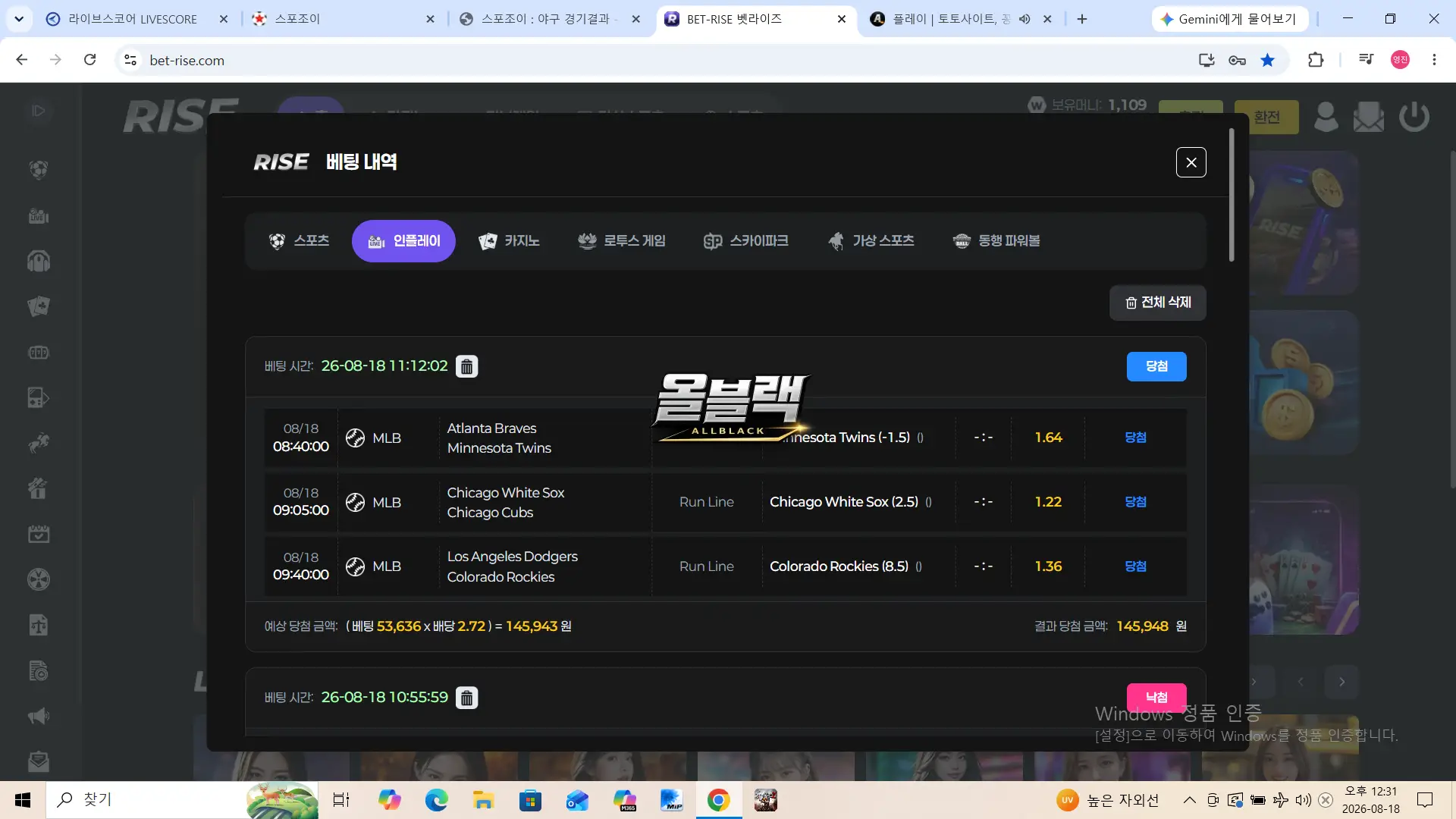Open a new browser tab
Image resolution: width=1456 pixels, height=819 pixels.
tap(1082, 19)
